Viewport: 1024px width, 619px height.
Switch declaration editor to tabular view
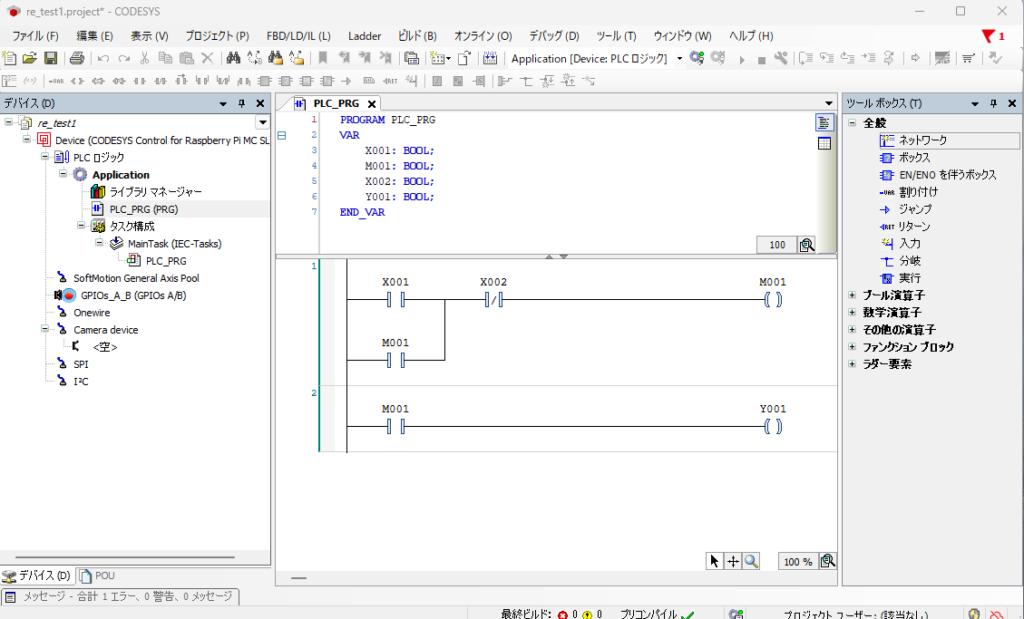pyautogui.click(x=824, y=144)
